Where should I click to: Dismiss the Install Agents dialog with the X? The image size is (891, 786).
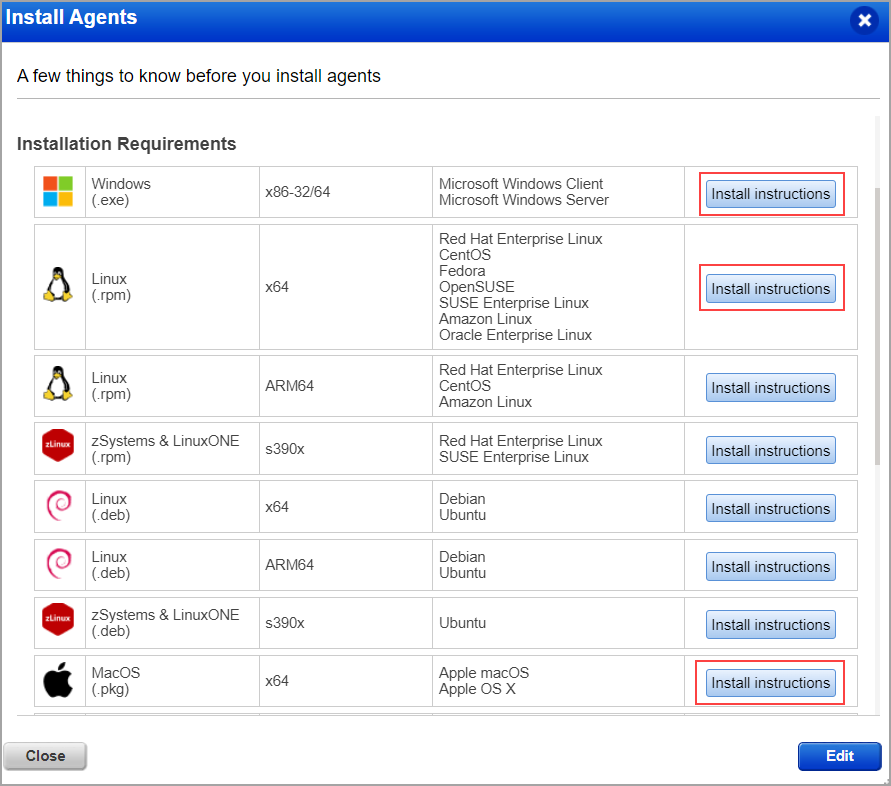(x=864, y=20)
